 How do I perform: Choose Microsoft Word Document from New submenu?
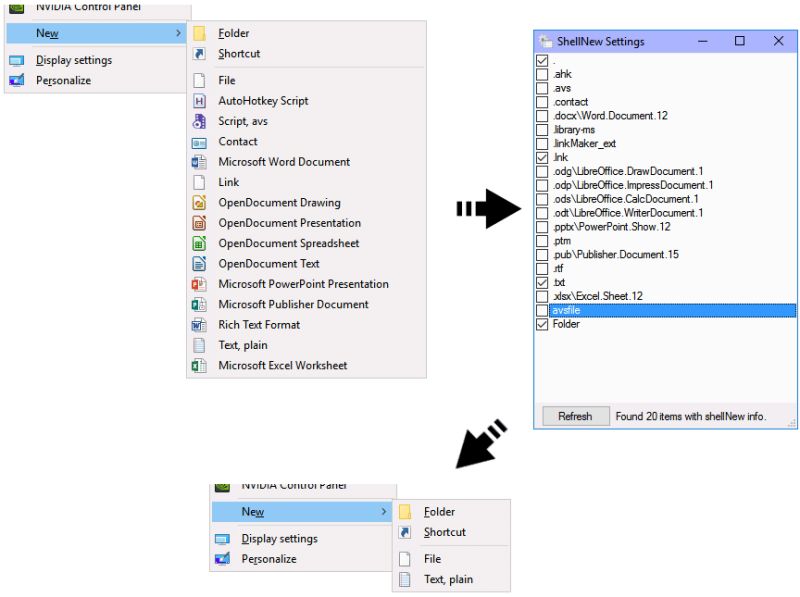[x=306, y=162]
